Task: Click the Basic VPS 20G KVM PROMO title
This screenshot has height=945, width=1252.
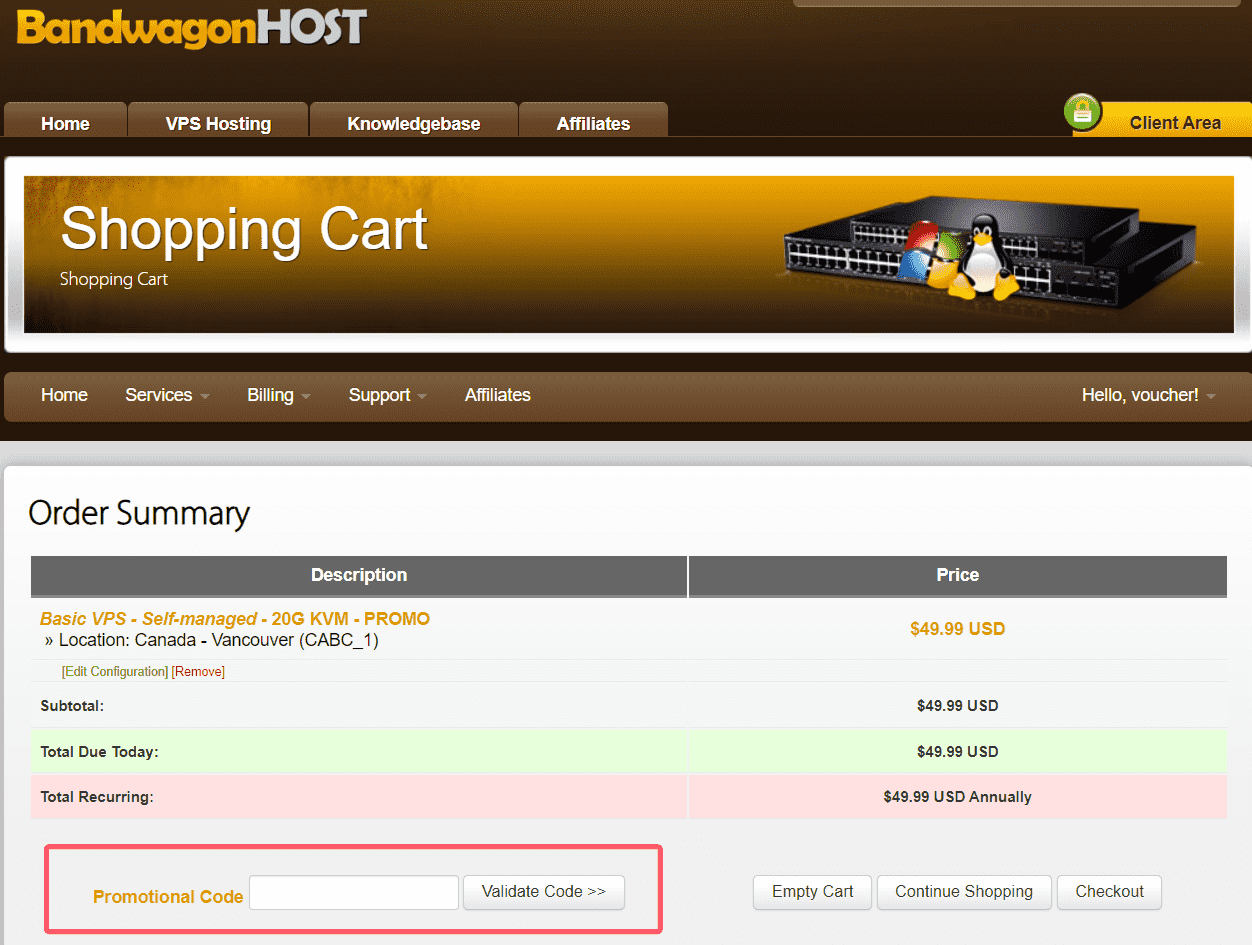Action: pyautogui.click(x=235, y=619)
